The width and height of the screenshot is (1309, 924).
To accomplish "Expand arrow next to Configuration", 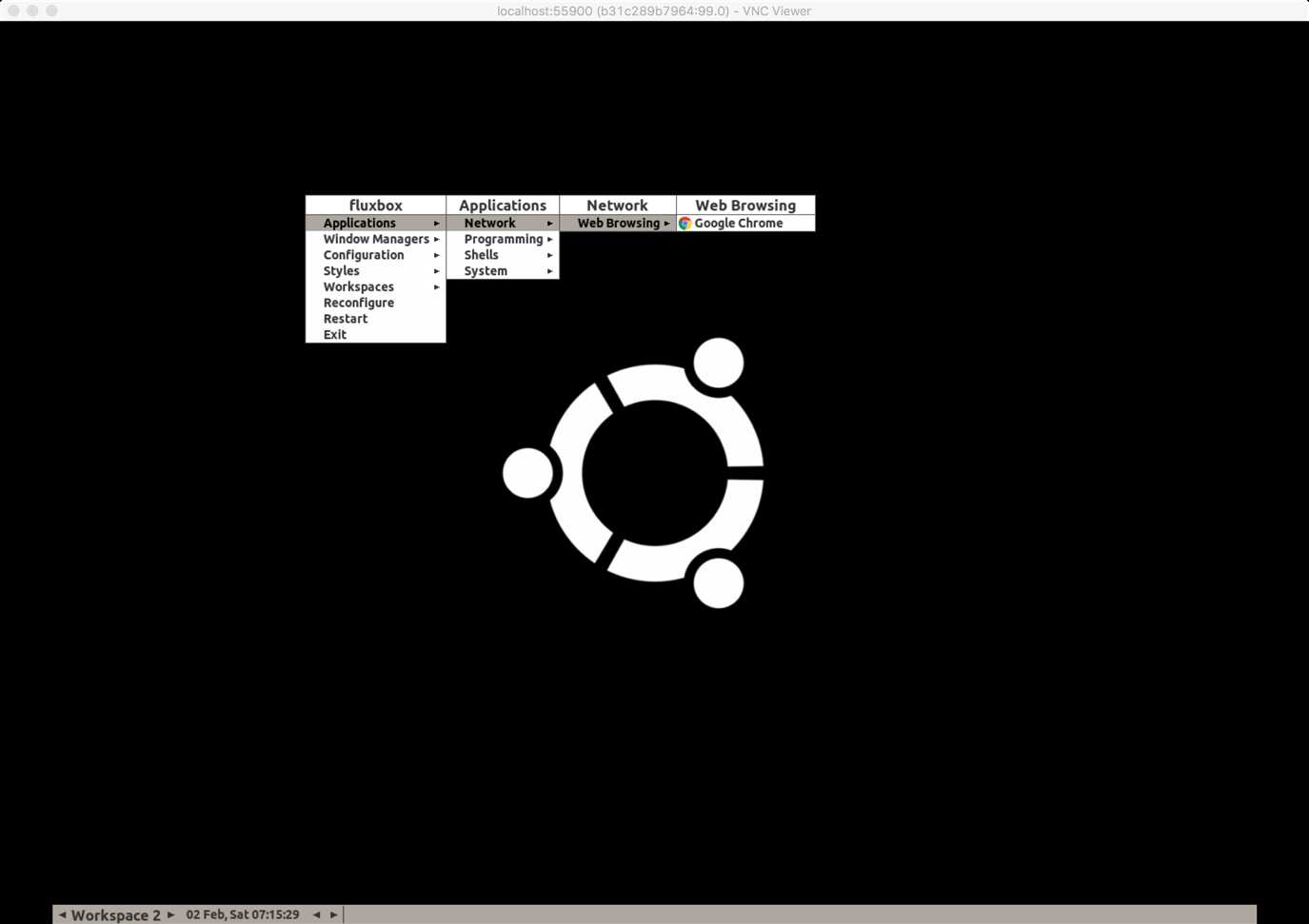I will pos(437,255).
